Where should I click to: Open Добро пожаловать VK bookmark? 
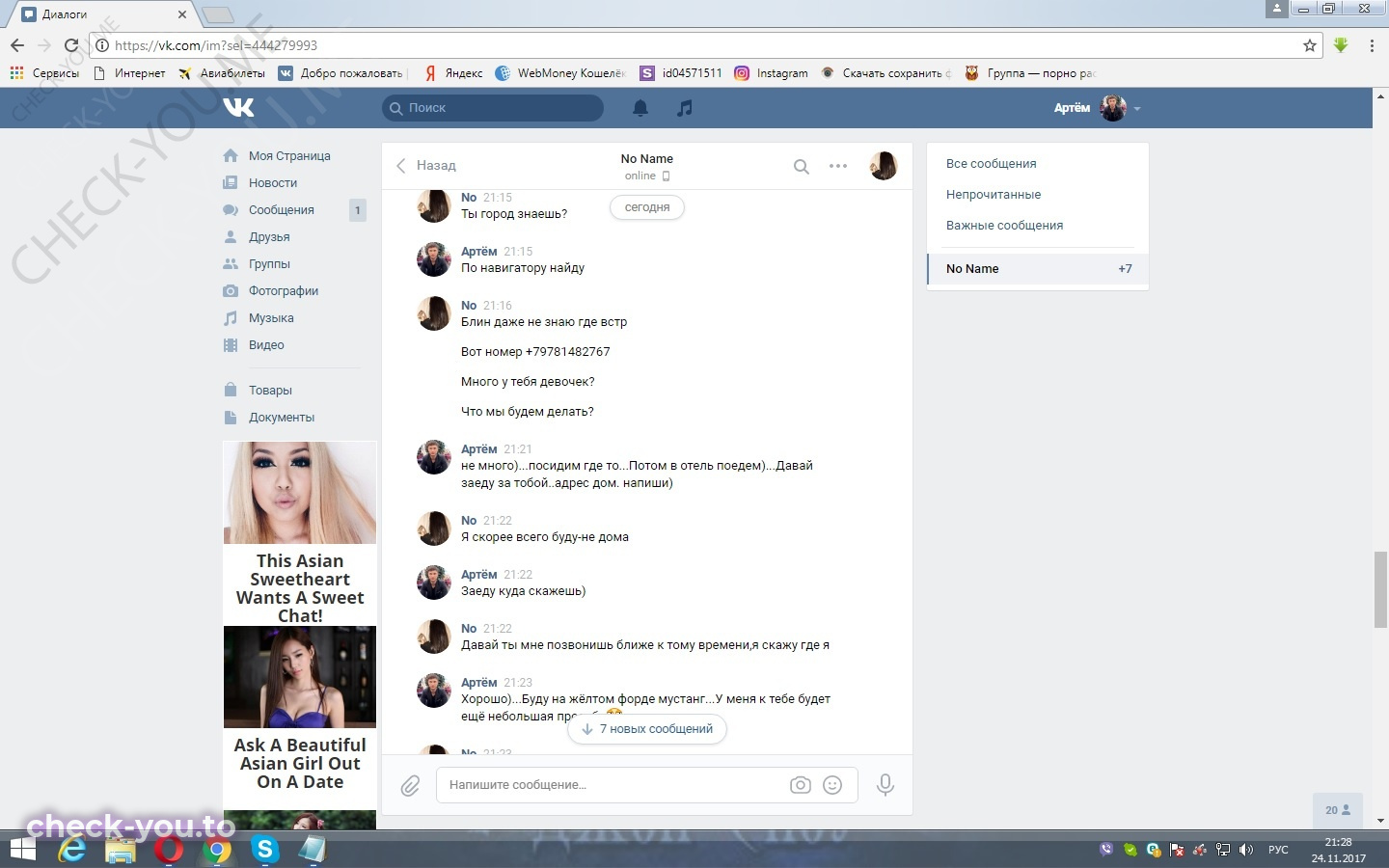[340, 73]
